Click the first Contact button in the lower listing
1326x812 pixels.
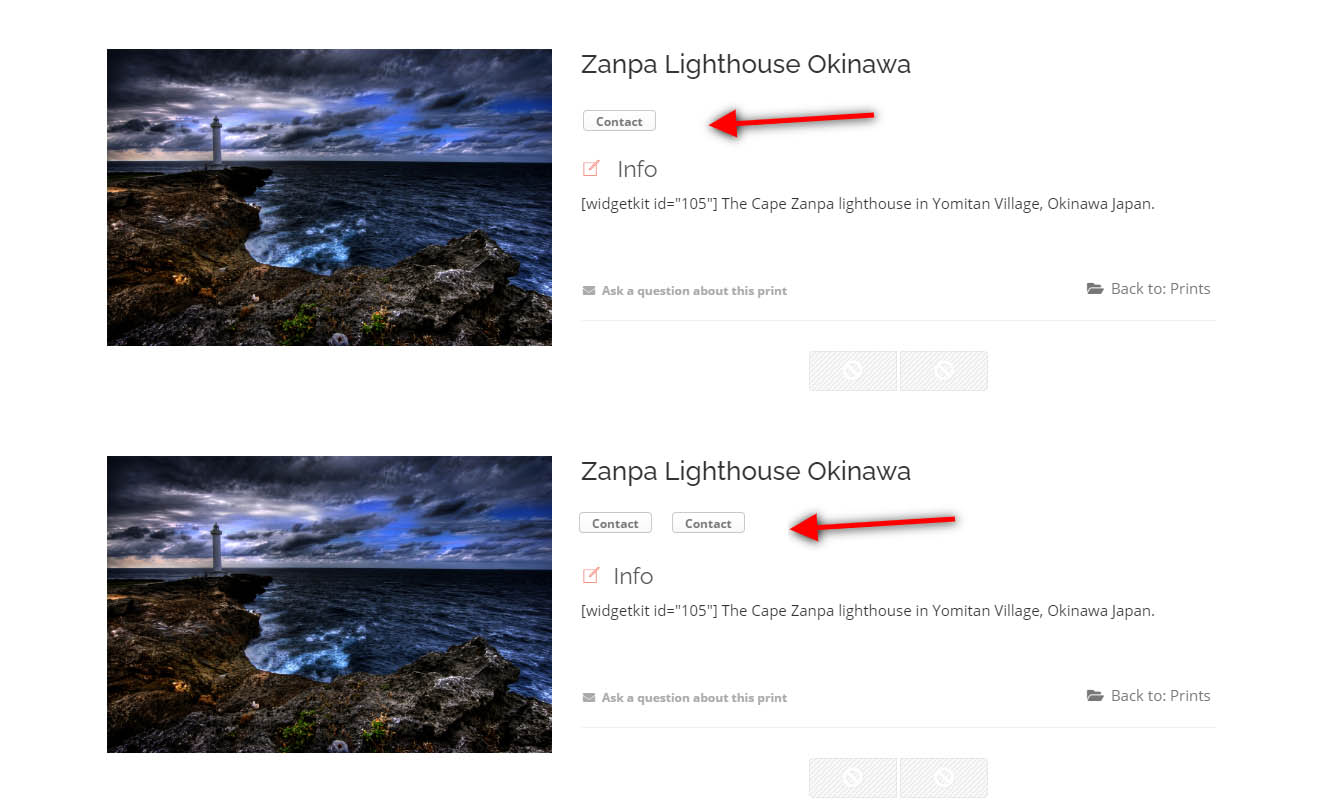click(x=615, y=523)
